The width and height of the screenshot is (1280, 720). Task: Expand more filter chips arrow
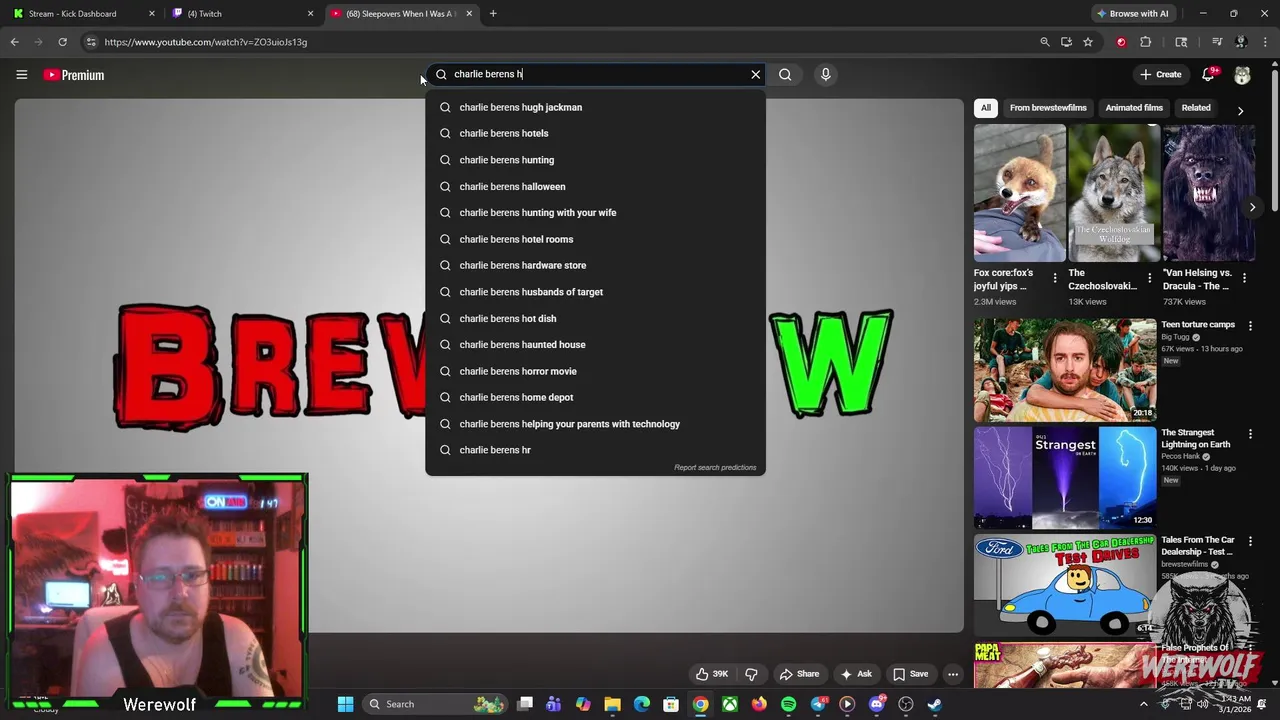[1240, 110]
